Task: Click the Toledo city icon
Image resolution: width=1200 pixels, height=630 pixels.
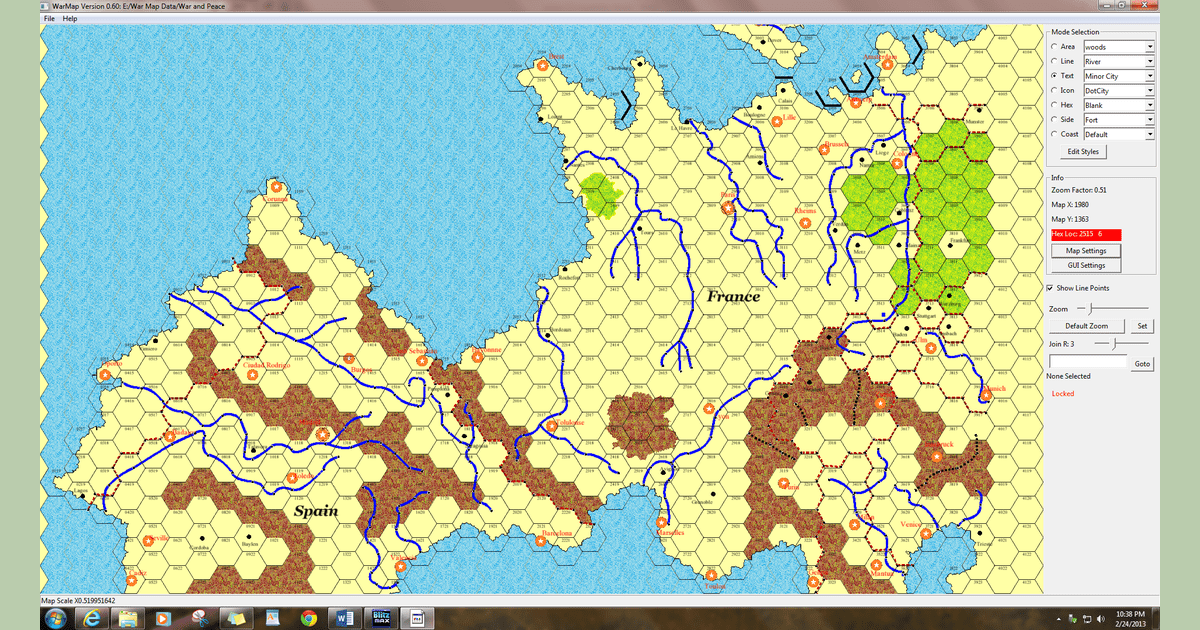Action: point(294,477)
